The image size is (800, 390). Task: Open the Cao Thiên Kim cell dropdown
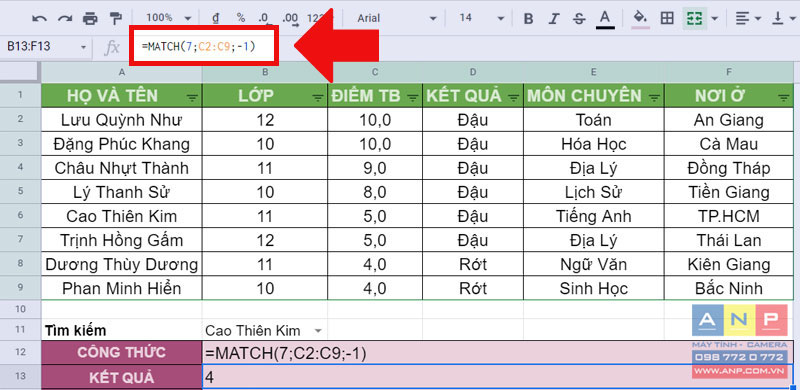click(x=318, y=331)
